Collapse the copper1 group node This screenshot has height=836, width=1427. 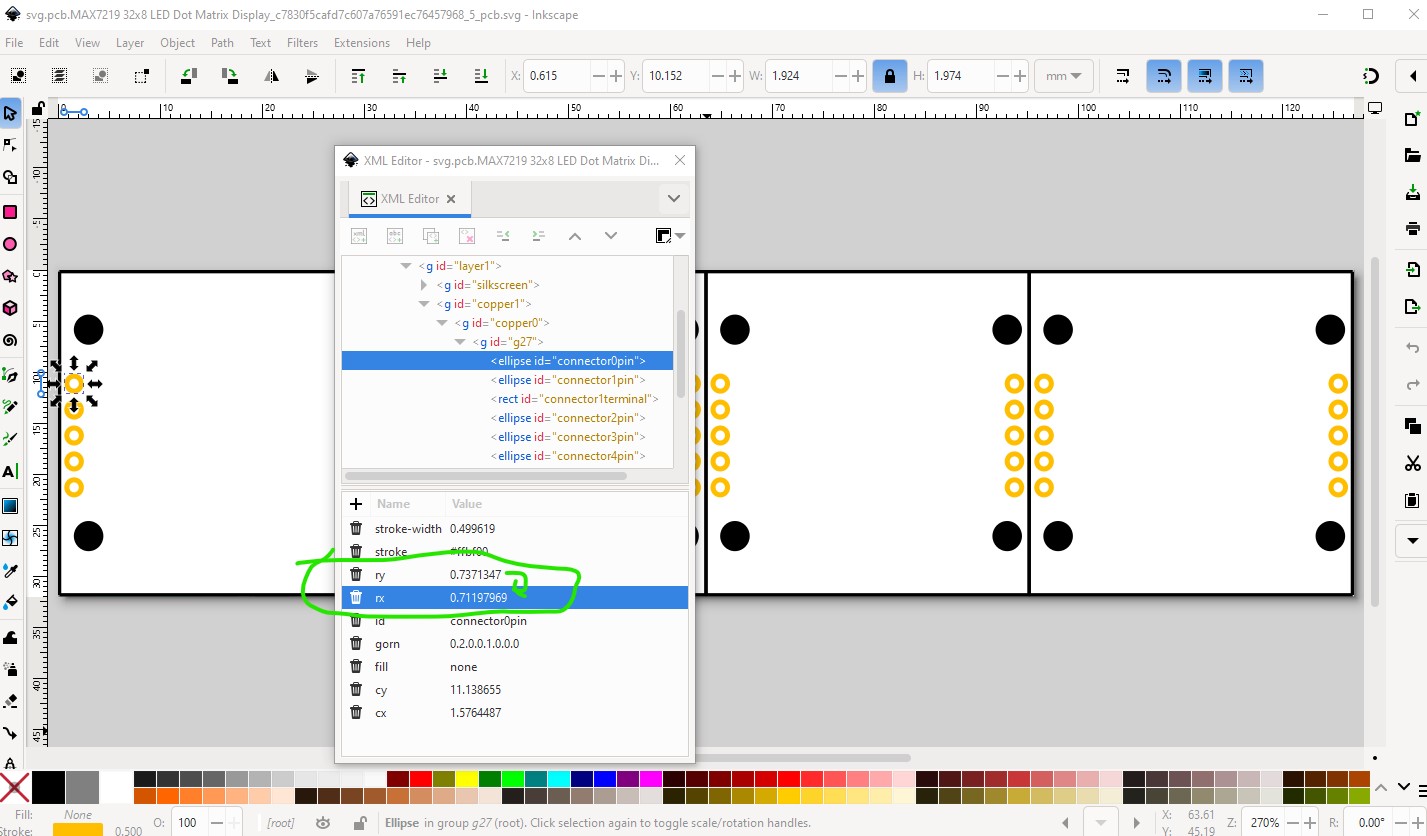(x=424, y=304)
